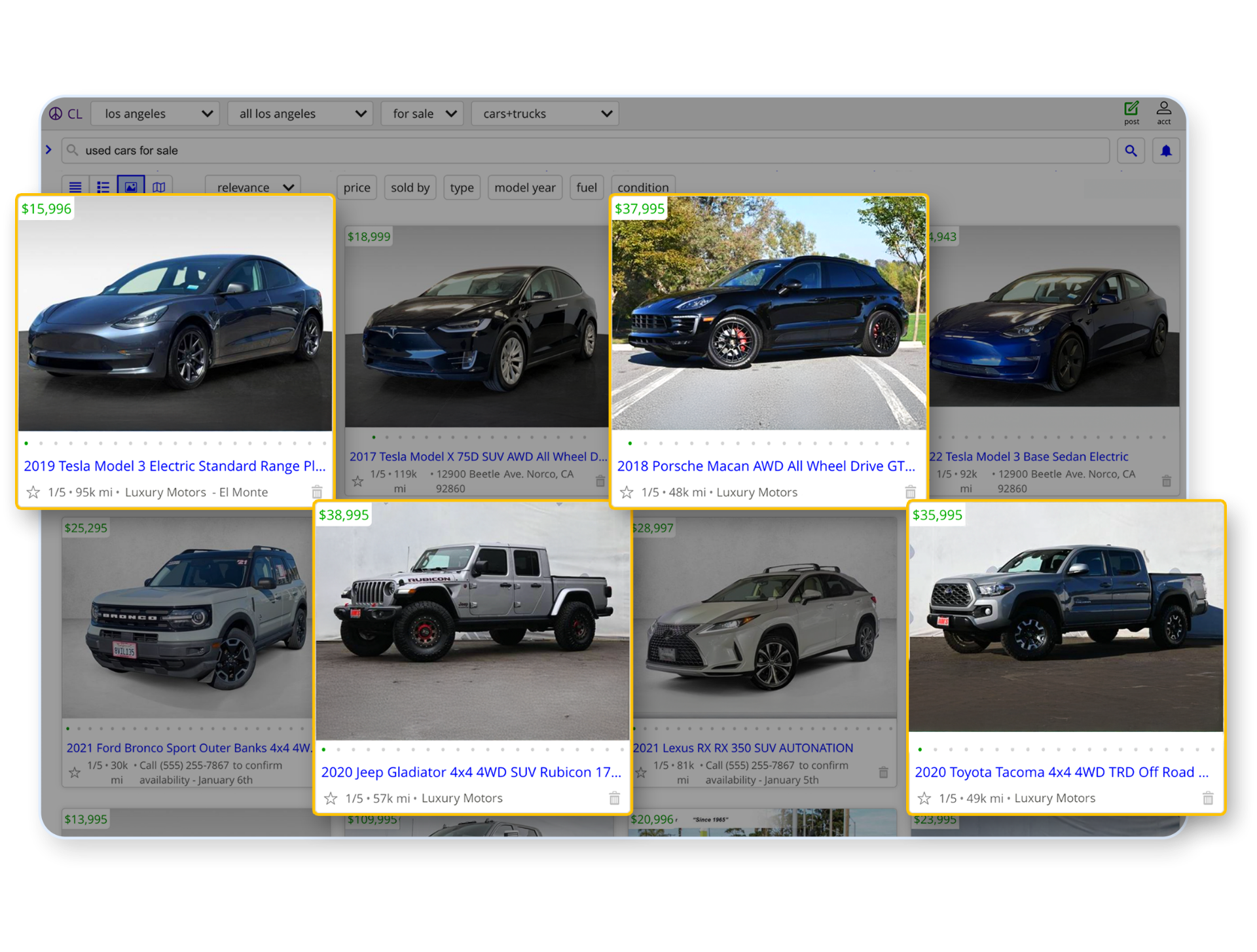The width and height of the screenshot is (1257, 952).
Task: Open the relevance sort dropdown
Action: (x=253, y=187)
